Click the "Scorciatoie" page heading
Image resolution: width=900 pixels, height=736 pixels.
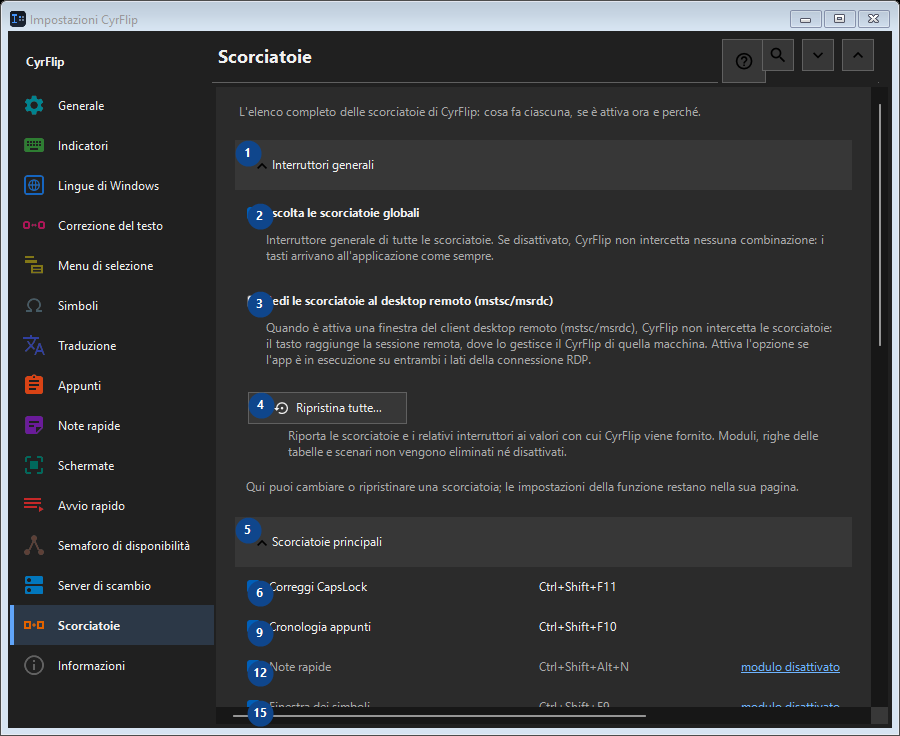pyautogui.click(x=265, y=57)
